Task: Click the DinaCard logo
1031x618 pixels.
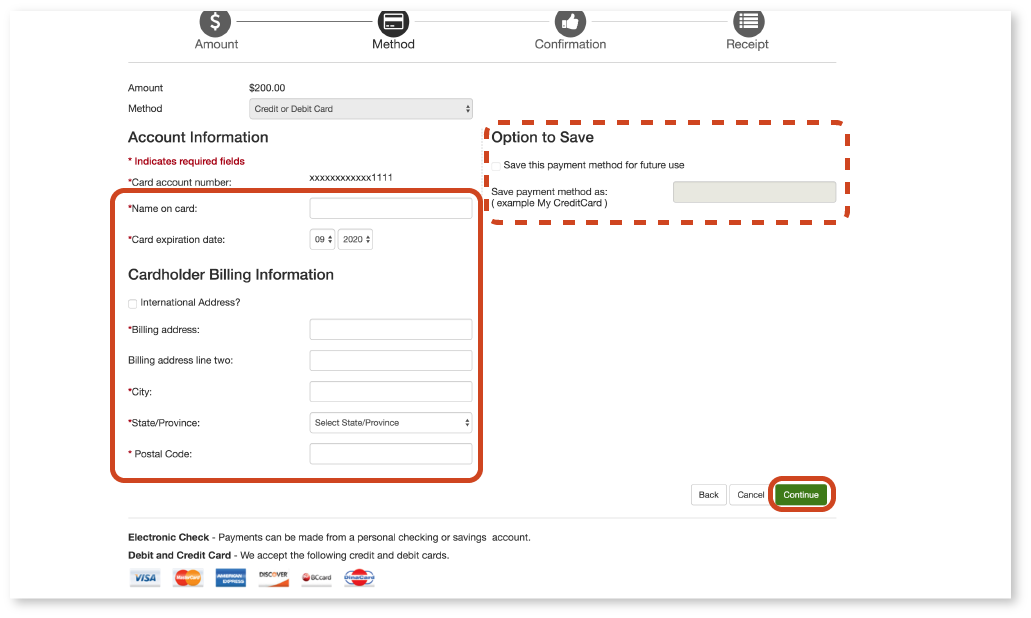Action: [x=359, y=578]
